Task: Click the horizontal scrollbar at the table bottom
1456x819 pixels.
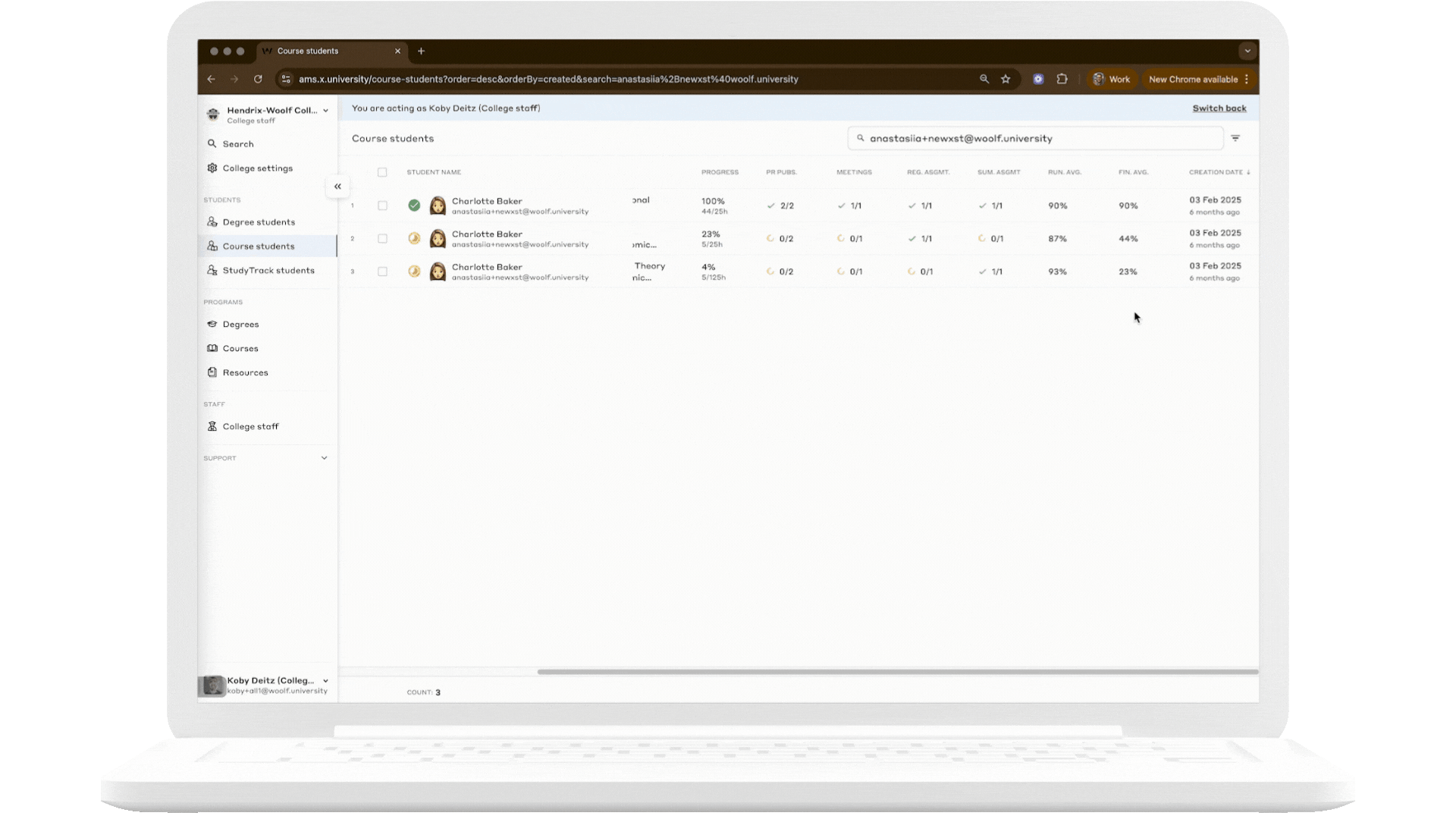Action: tap(897, 672)
